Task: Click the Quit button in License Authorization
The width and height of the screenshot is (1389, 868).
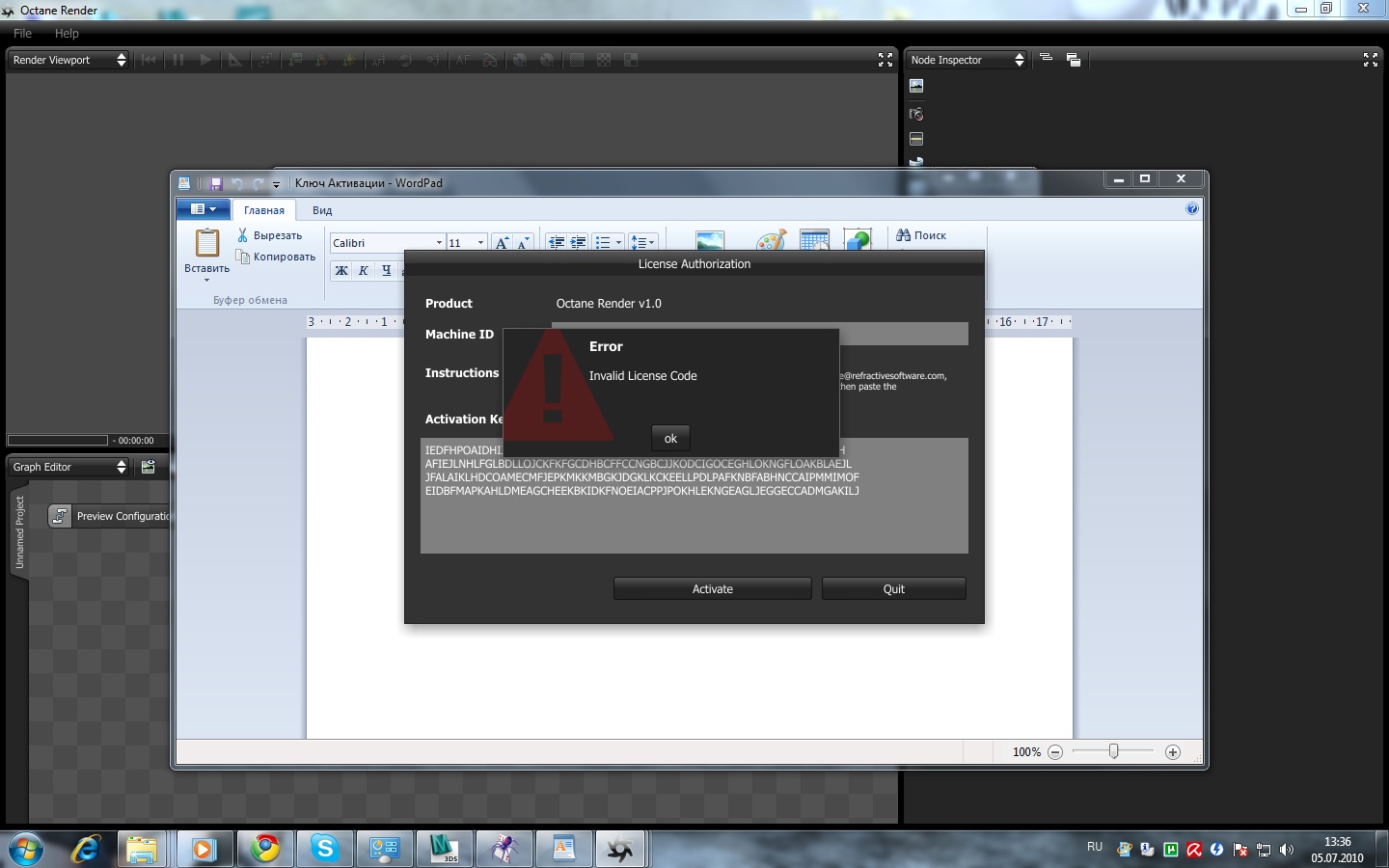Action: coord(894,589)
